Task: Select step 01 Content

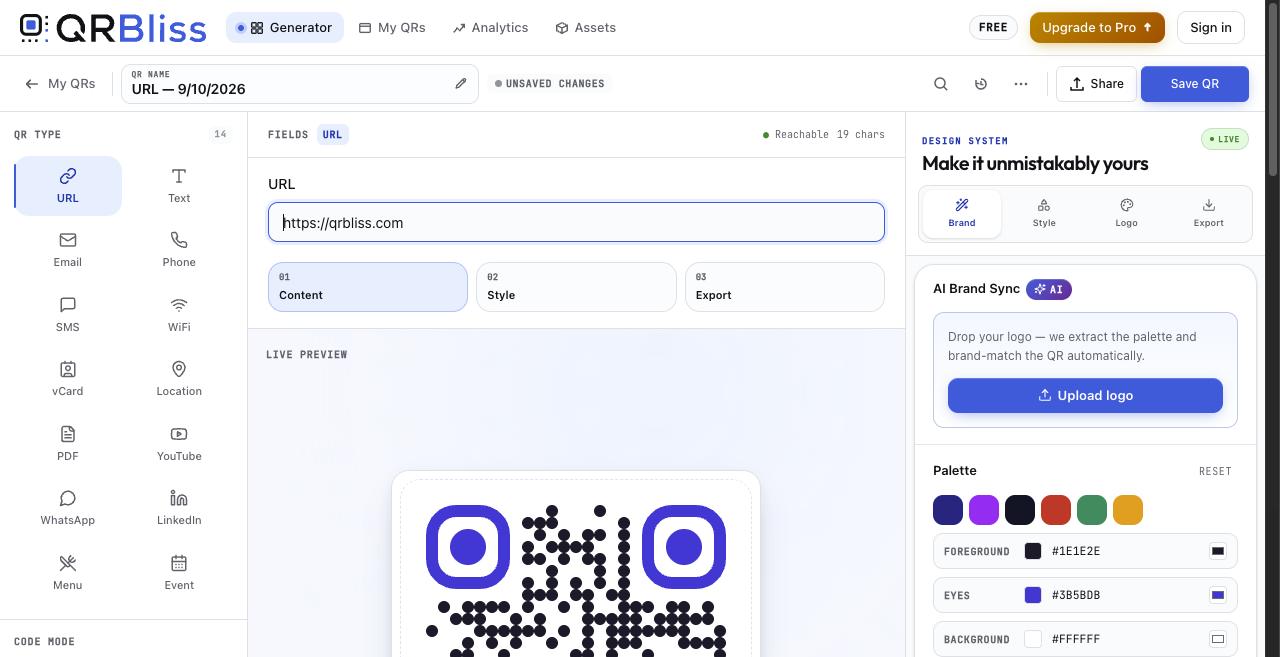Action: point(368,287)
